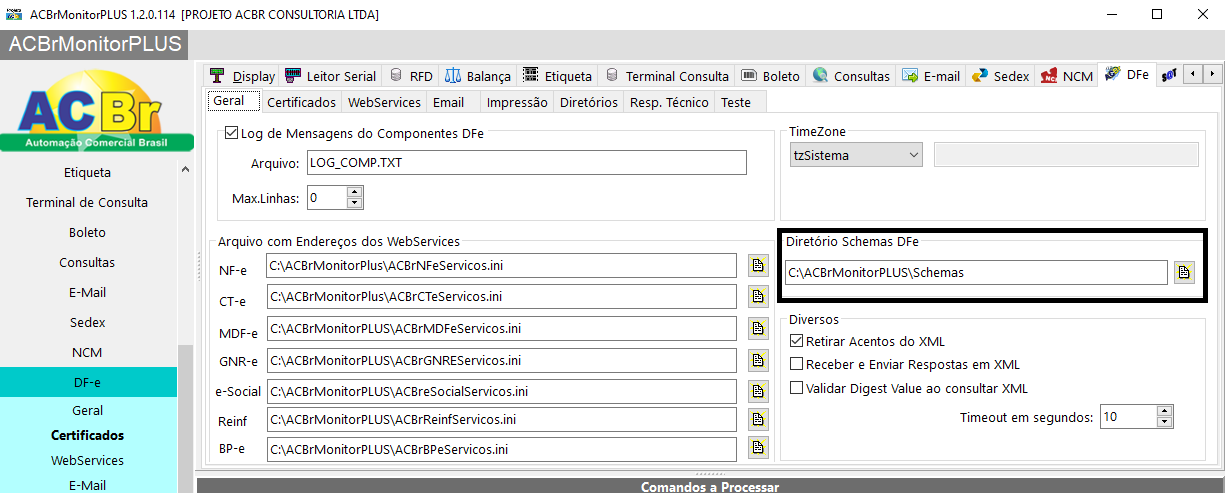This screenshot has height=493, width=1225.
Task: Increase Timeout em segundos value
Action: [x=1164, y=411]
